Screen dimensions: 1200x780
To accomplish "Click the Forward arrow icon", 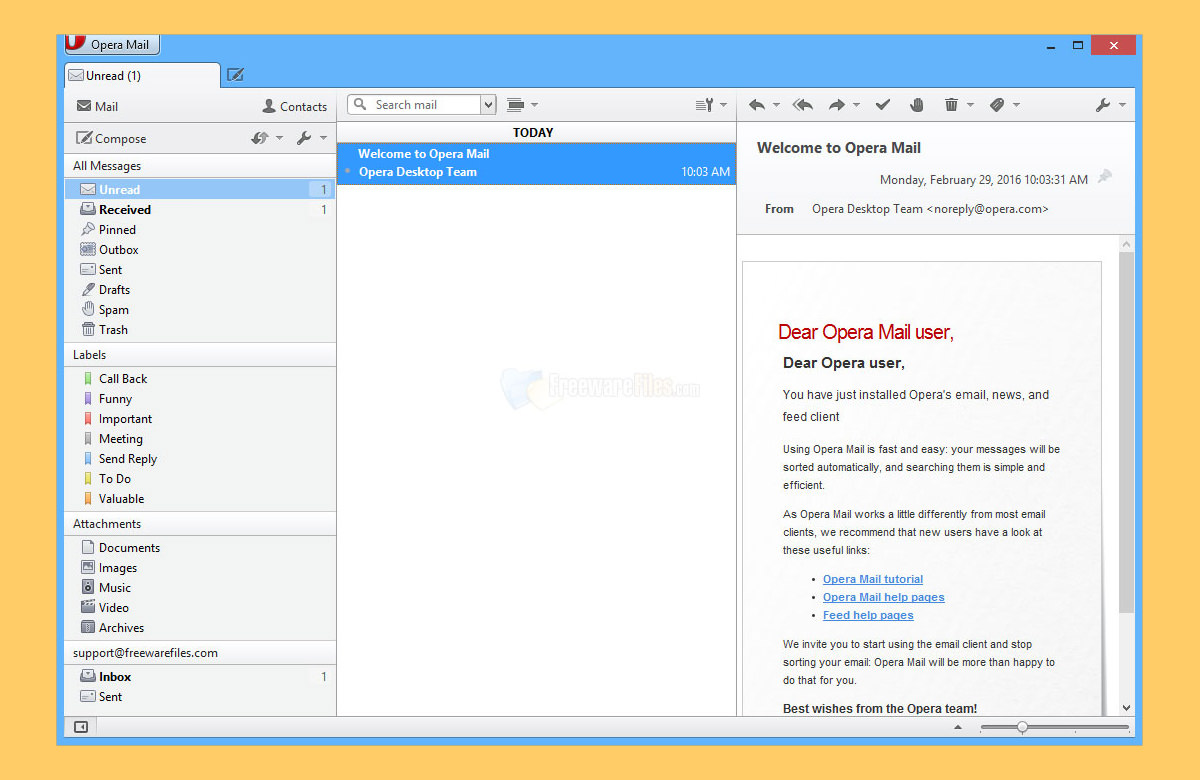I will [837, 105].
